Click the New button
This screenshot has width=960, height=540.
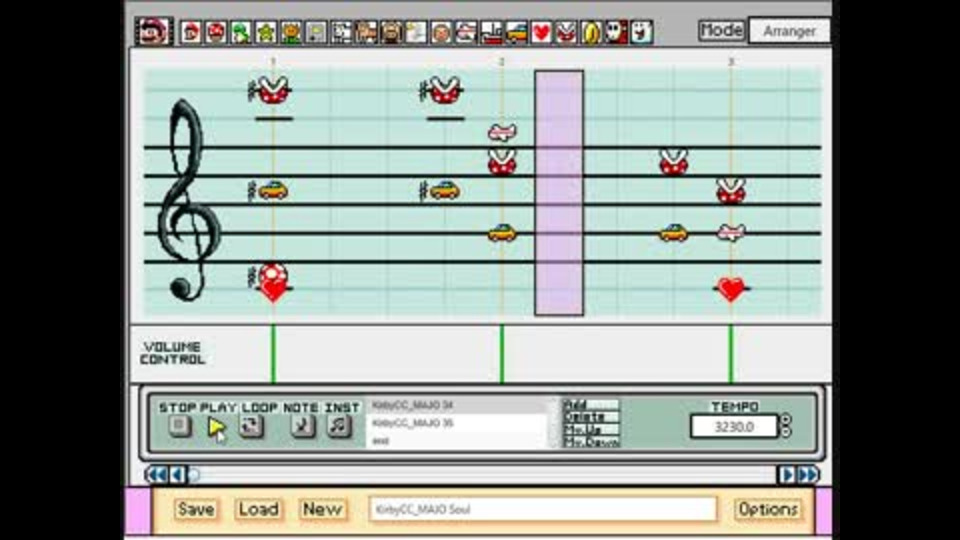click(x=322, y=509)
